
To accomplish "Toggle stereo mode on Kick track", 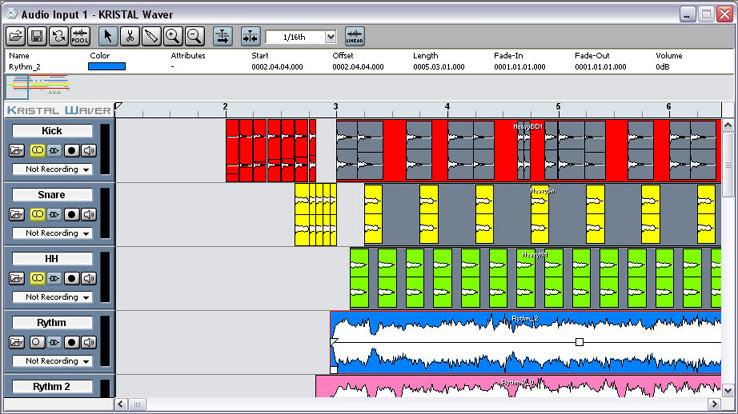I will click(36, 151).
